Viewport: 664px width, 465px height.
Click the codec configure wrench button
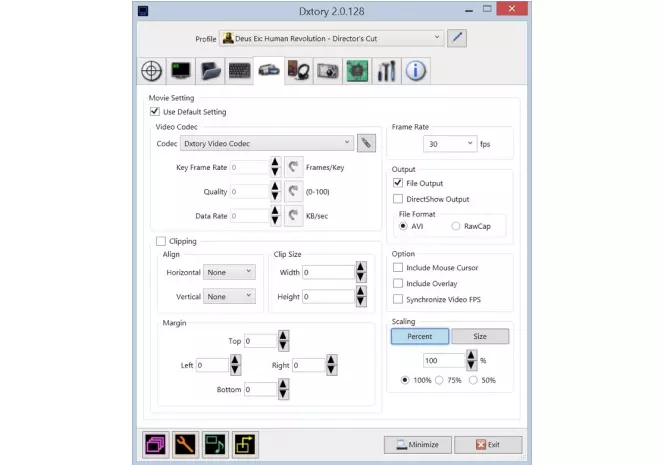tap(366, 143)
